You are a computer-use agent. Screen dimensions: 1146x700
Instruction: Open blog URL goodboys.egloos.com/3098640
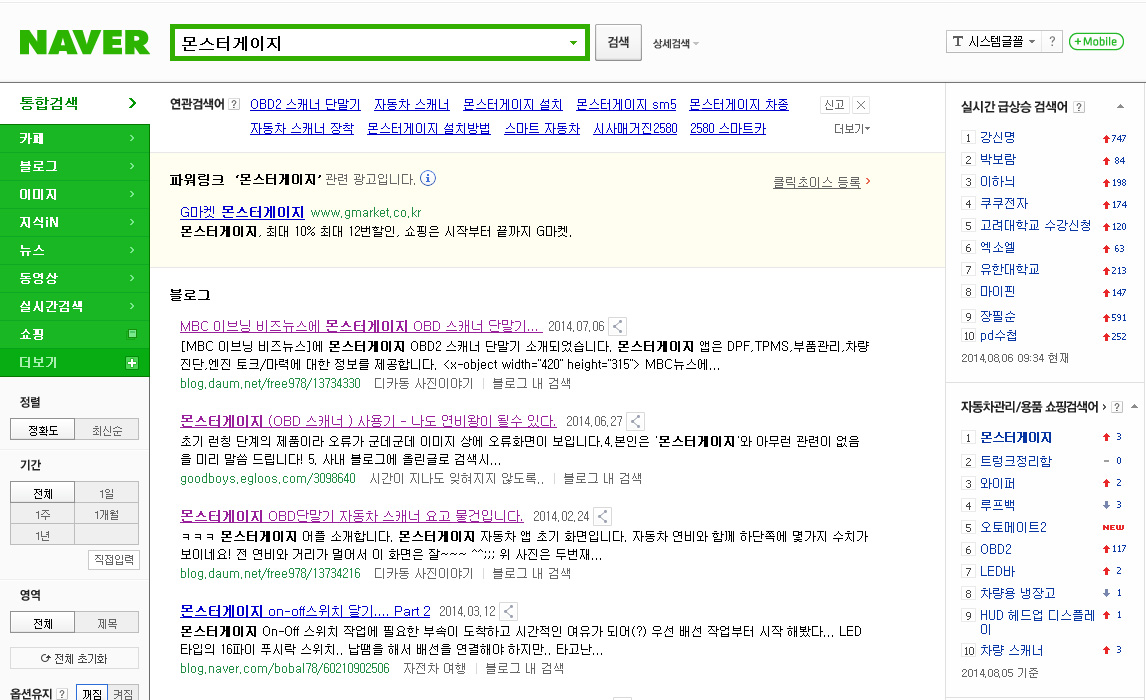pos(267,479)
